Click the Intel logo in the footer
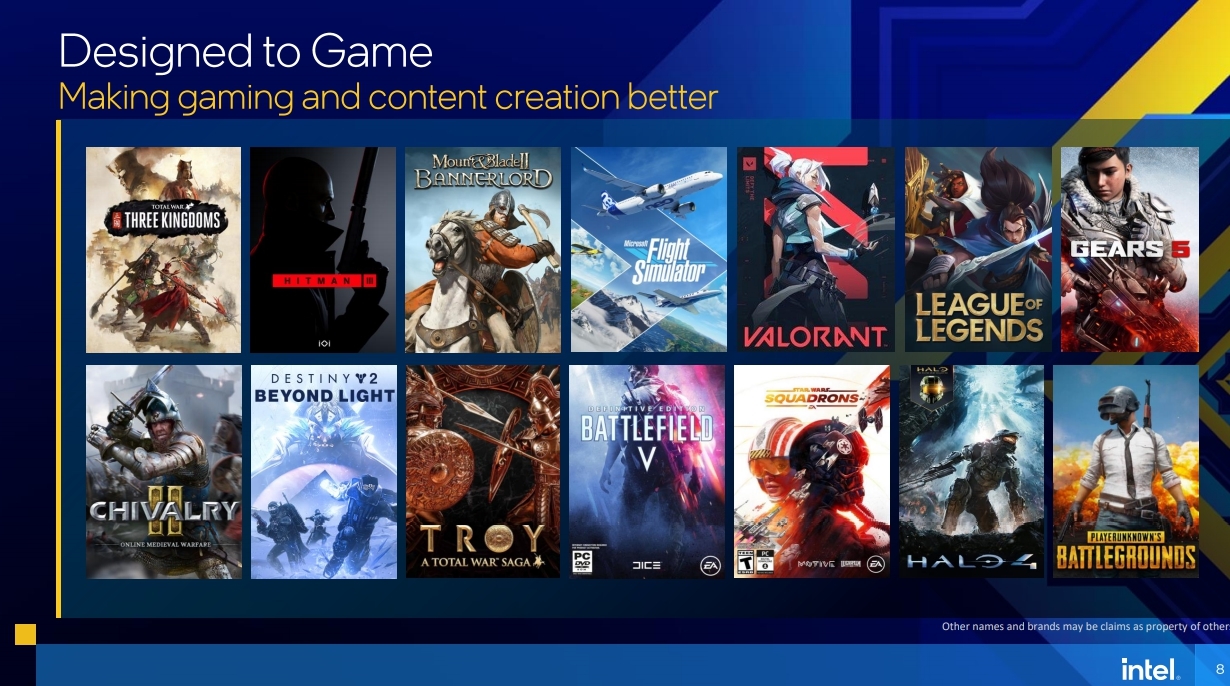Screen dimensions: 1230x686 click(x=1150, y=669)
